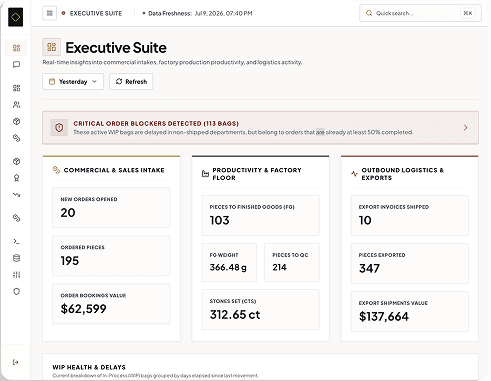Screen dimensions: 491x381
Task: Open the chat bubble icon in sidebar
Action: [16, 64]
